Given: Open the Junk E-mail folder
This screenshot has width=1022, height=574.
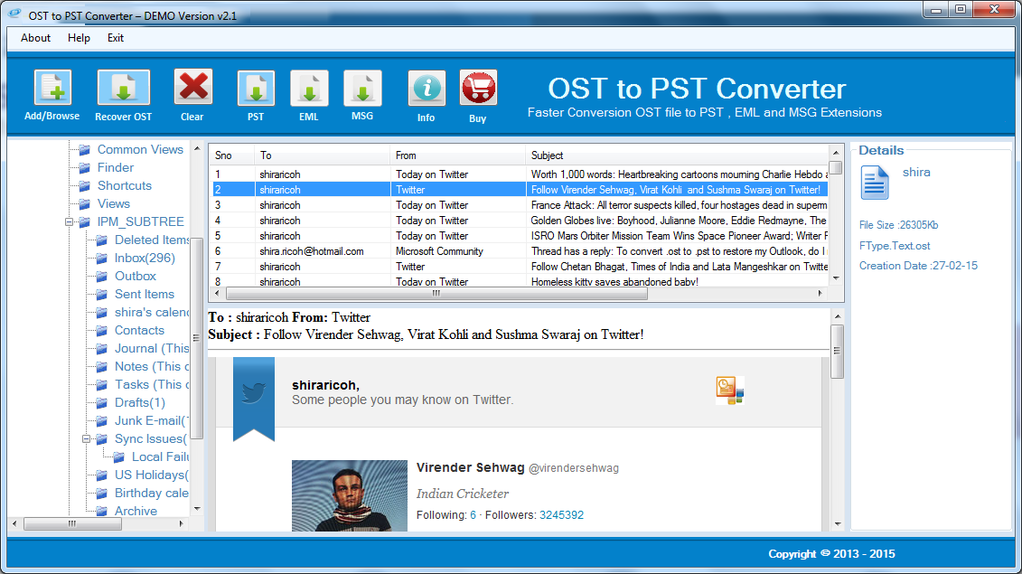Looking at the screenshot, I should [x=152, y=421].
